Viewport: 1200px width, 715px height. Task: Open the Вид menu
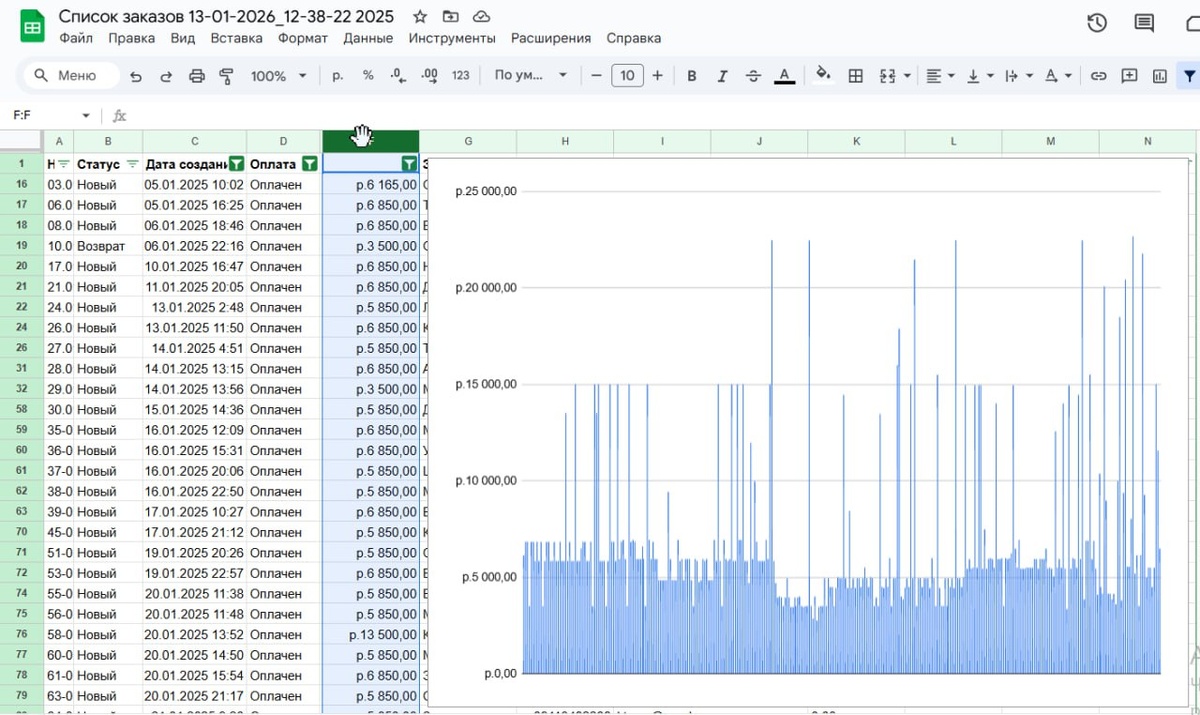(183, 38)
